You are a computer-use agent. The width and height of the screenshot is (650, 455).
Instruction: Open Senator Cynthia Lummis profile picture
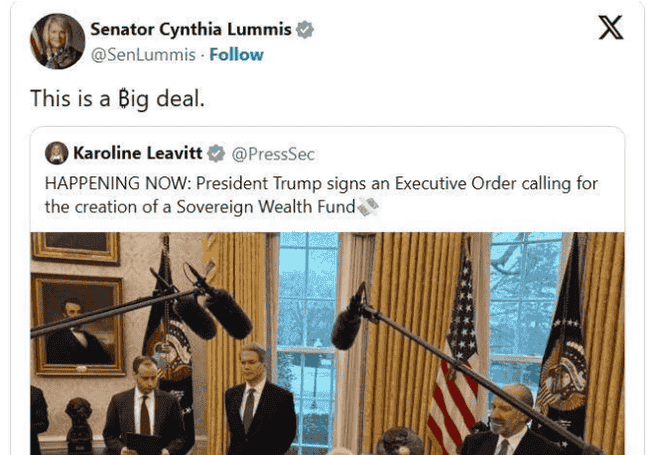point(58,41)
